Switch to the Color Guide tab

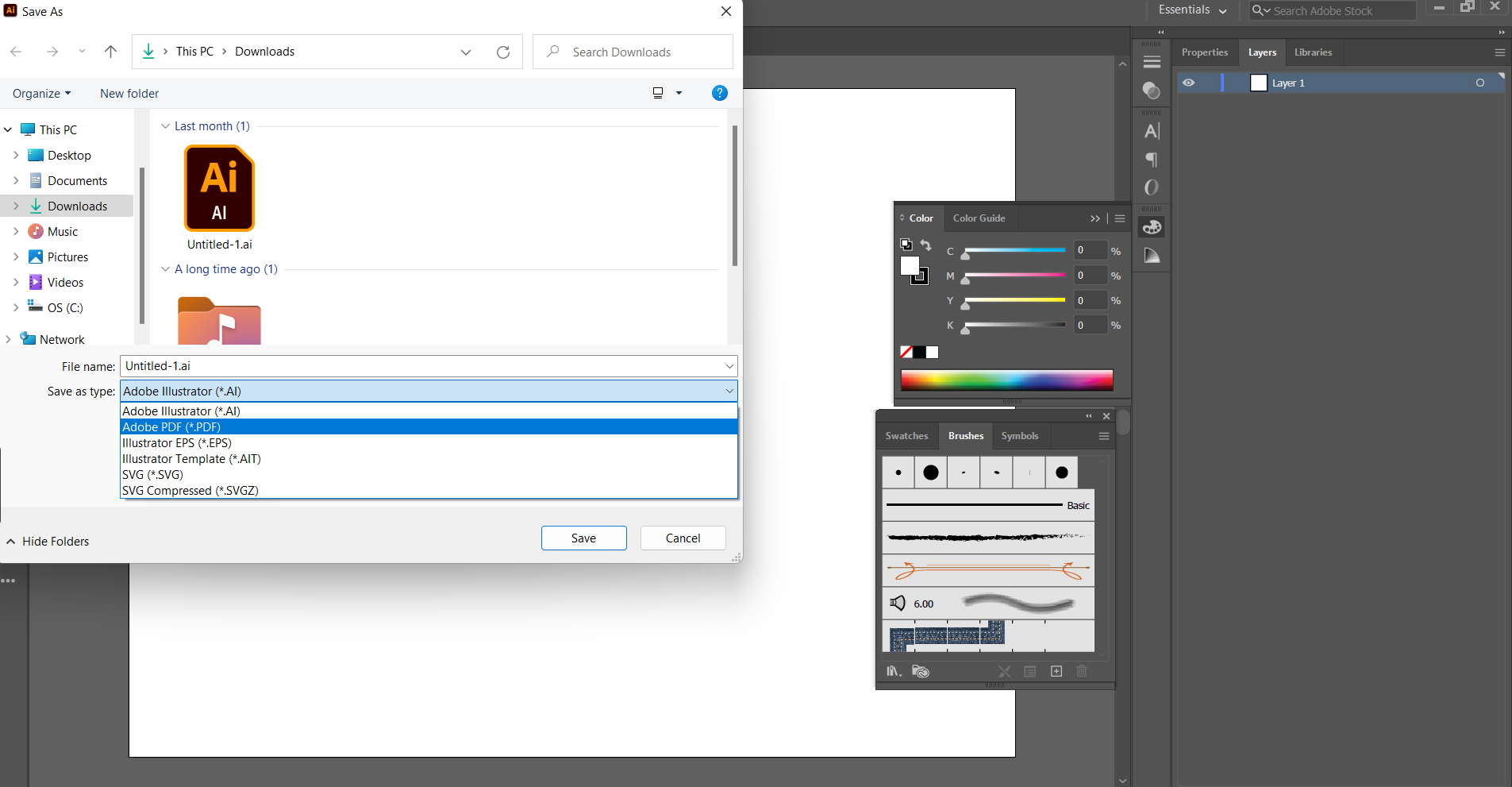pyautogui.click(x=979, y=218)
